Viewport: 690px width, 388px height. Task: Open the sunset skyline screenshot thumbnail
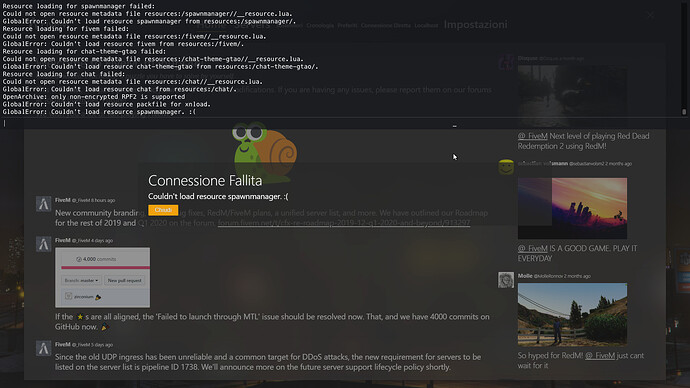[572, 208]
